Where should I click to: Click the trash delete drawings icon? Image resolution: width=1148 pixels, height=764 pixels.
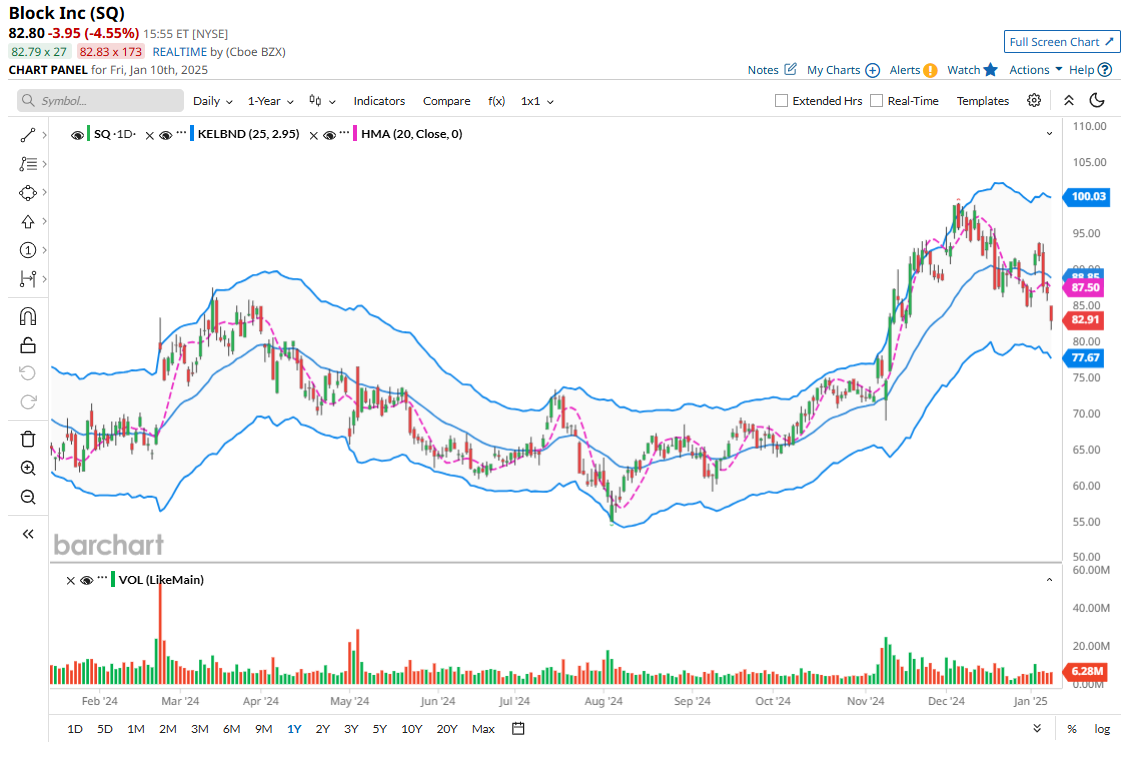[x=28, y=438]
